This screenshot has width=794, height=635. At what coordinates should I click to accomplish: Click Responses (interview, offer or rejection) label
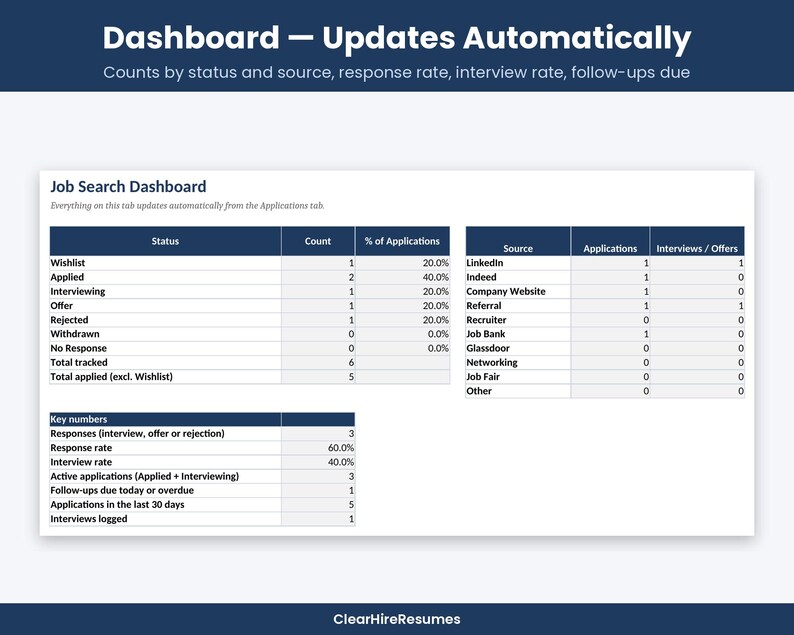[137, 433]
